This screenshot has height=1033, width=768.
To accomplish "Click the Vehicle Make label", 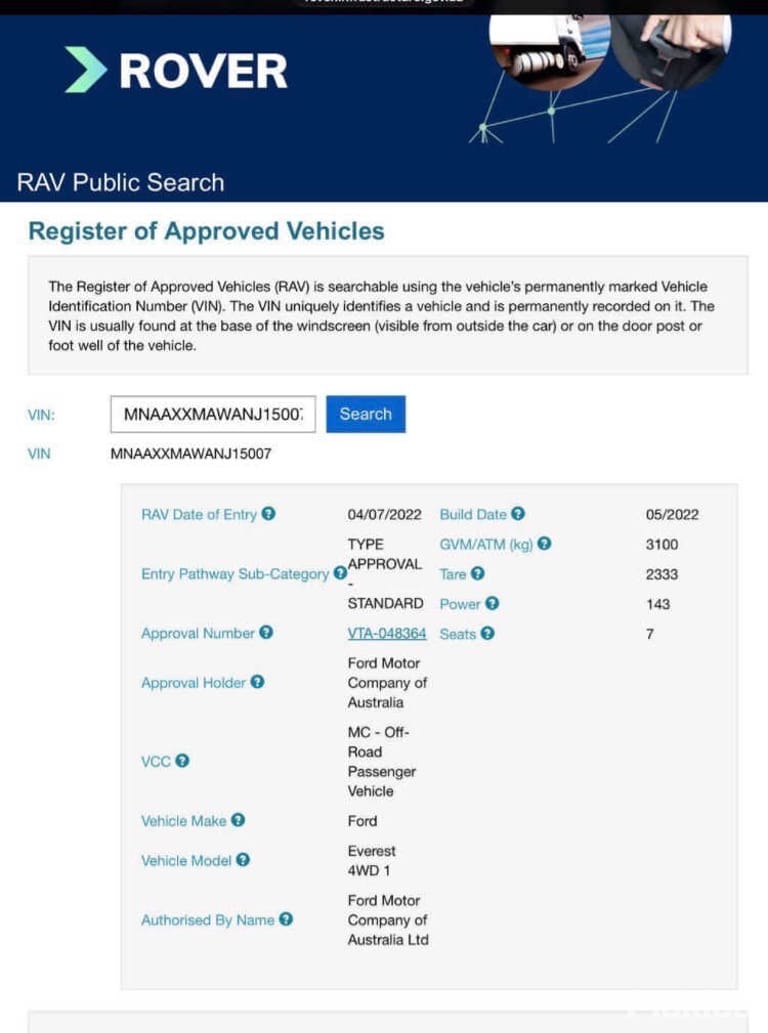I will 184,821.
